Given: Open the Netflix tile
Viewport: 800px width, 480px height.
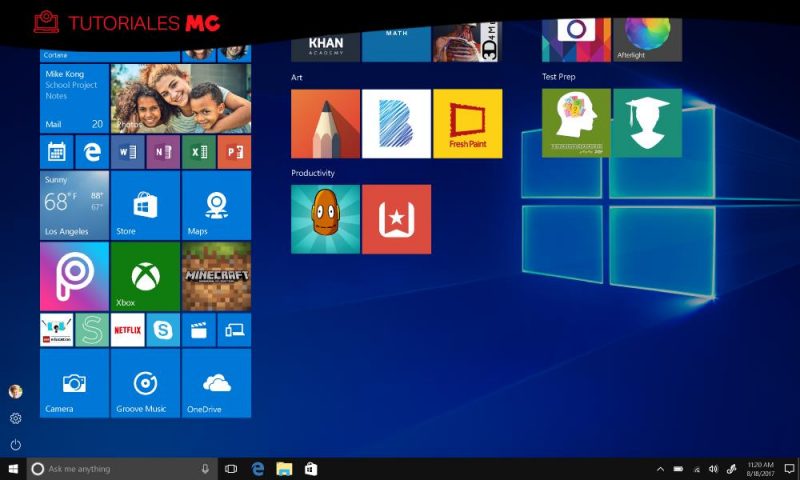Looking at the screenshot, I should (127, 329).
